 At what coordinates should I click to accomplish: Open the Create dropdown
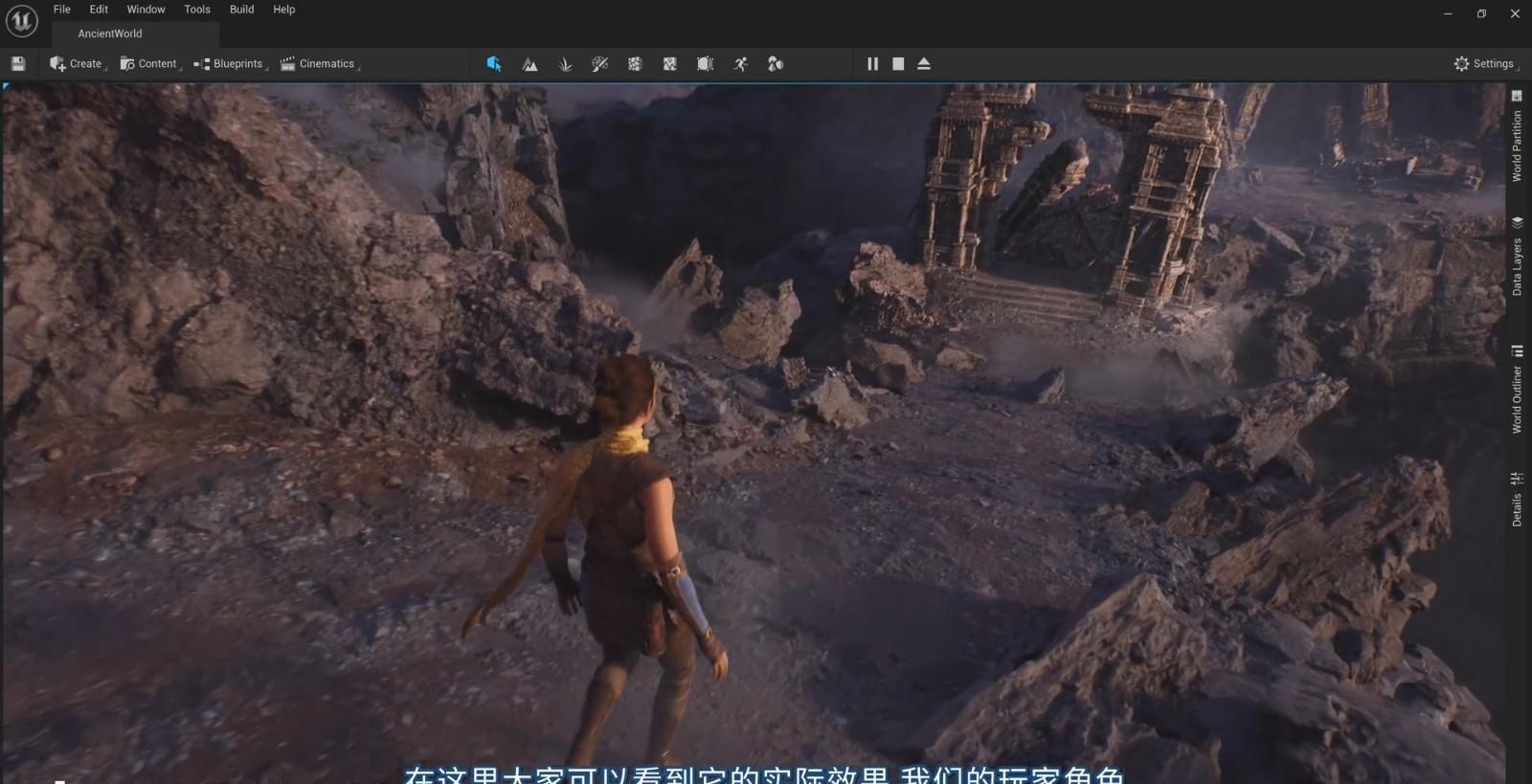77,64
